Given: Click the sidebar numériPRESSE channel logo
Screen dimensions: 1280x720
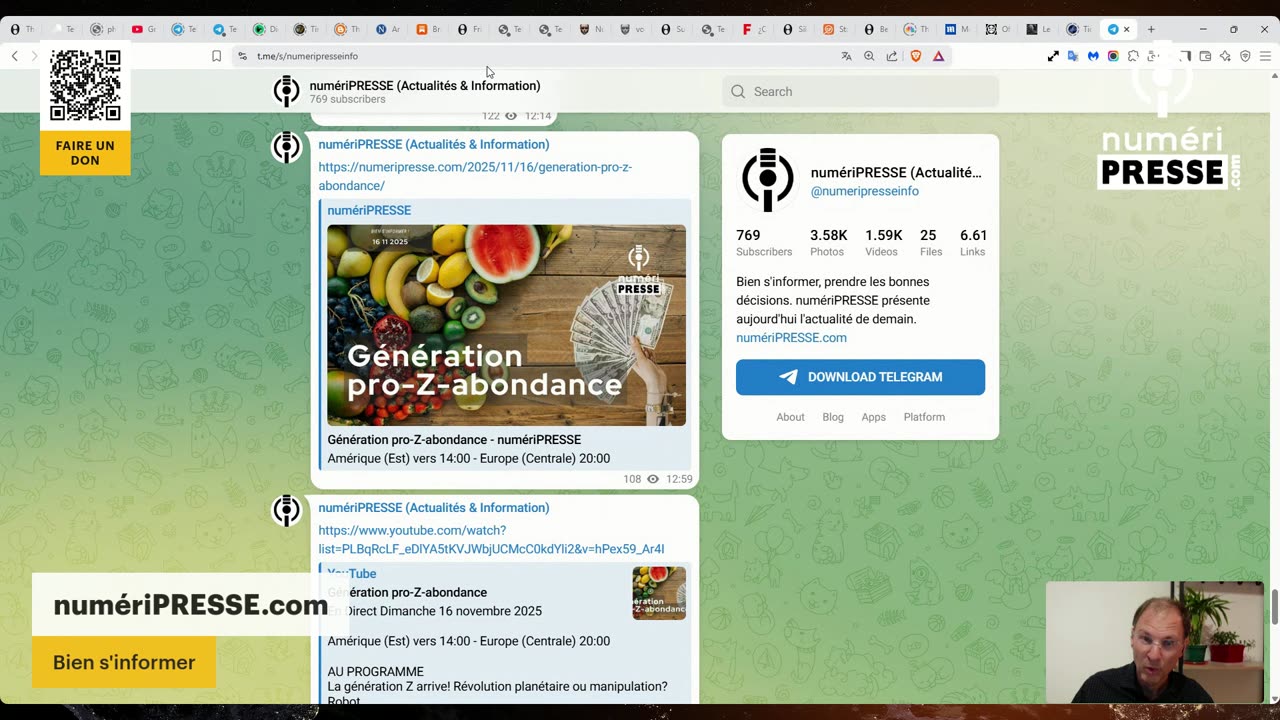Looking at the screenshot, I should [x=768, y=180].
